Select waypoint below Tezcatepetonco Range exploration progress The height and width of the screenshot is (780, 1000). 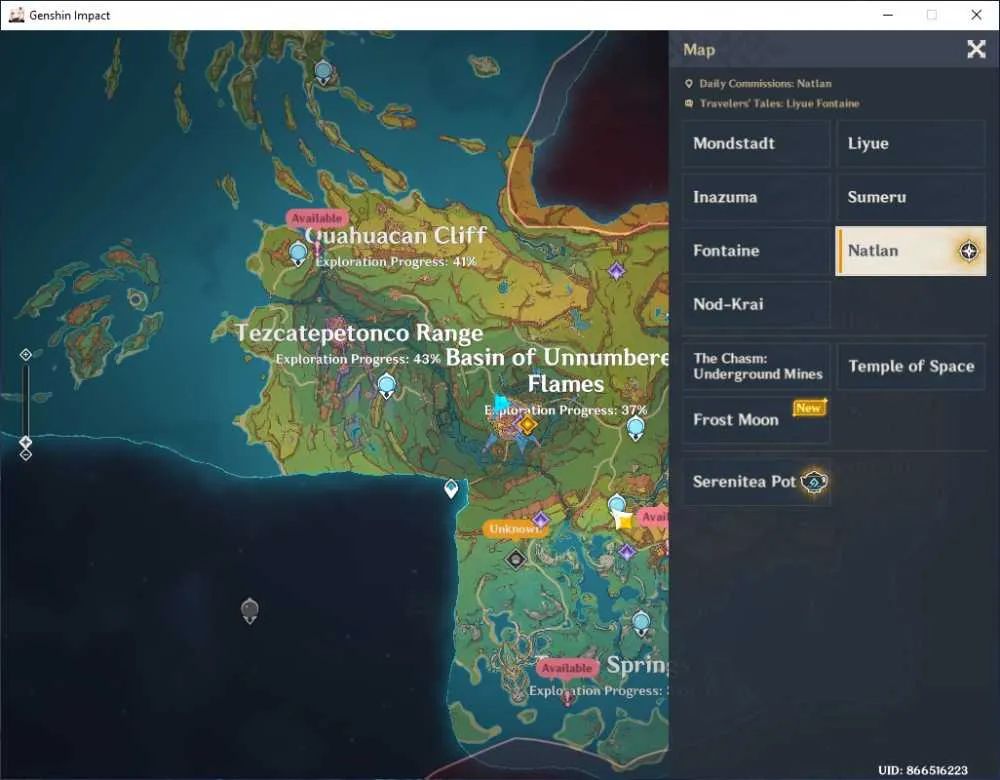coord(386,386)
